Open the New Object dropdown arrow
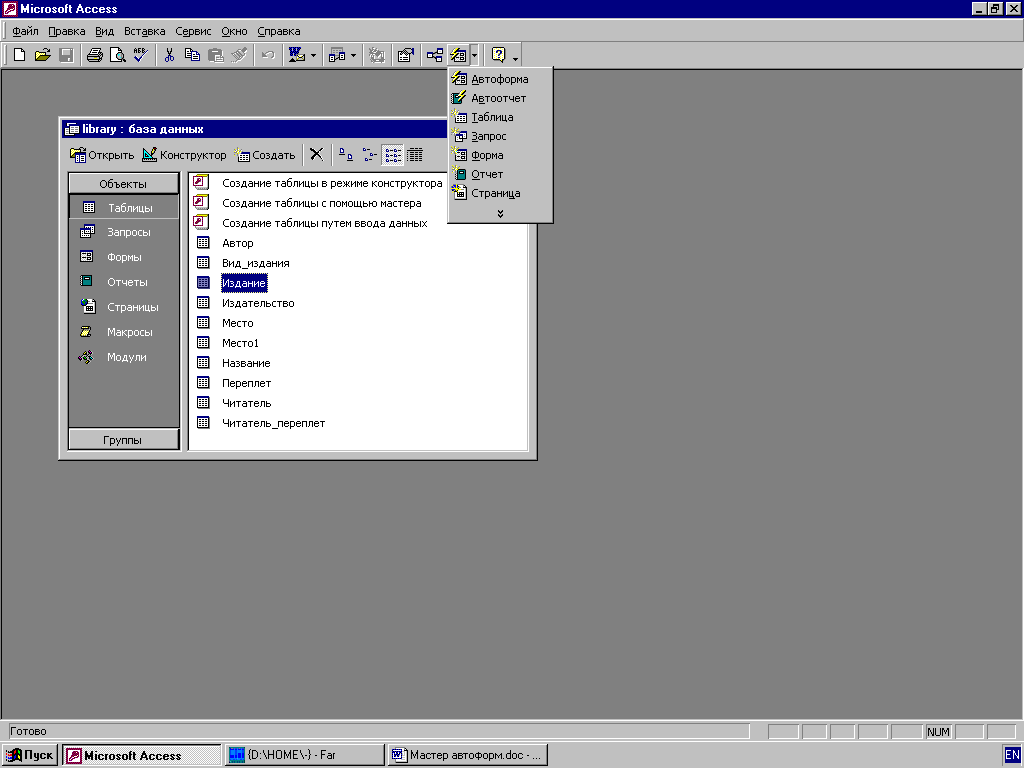Viewport: 1024px width, 768px height. coord(475,56)
